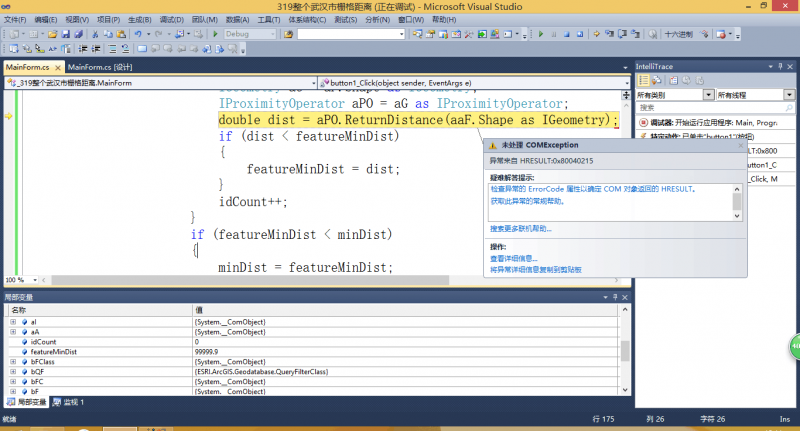
Task: Open the 调试(D) Debug menu
Action: point(171,19)
